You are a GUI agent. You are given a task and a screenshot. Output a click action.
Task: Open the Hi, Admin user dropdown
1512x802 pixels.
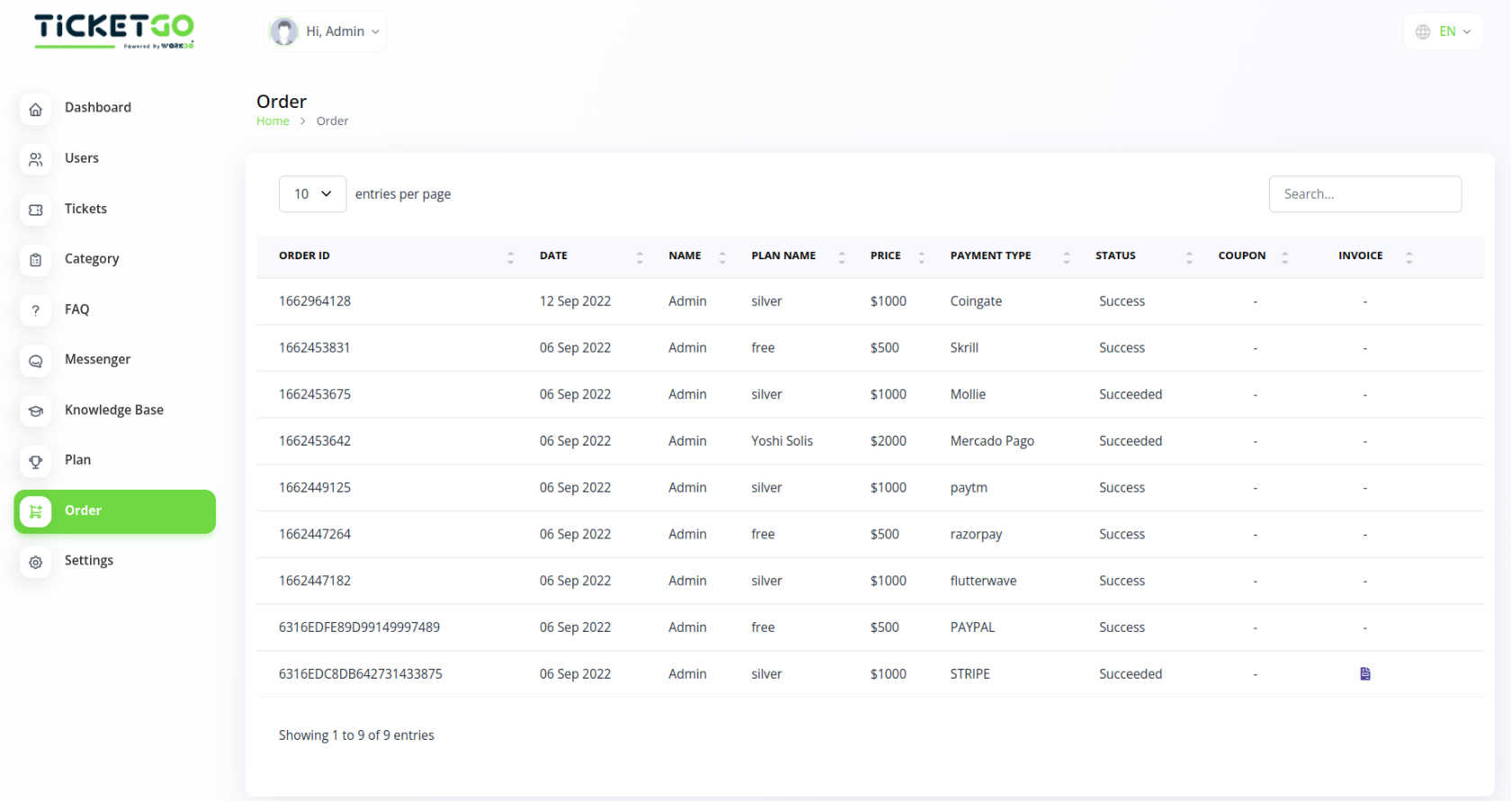(x=326, y=32)
